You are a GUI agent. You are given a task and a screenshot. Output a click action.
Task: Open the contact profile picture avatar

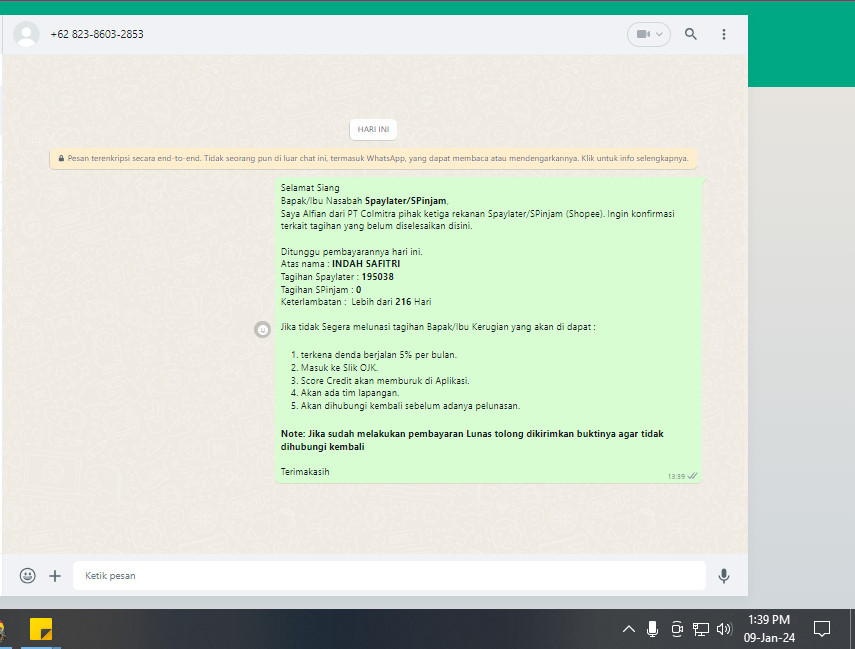click(26, 34)
